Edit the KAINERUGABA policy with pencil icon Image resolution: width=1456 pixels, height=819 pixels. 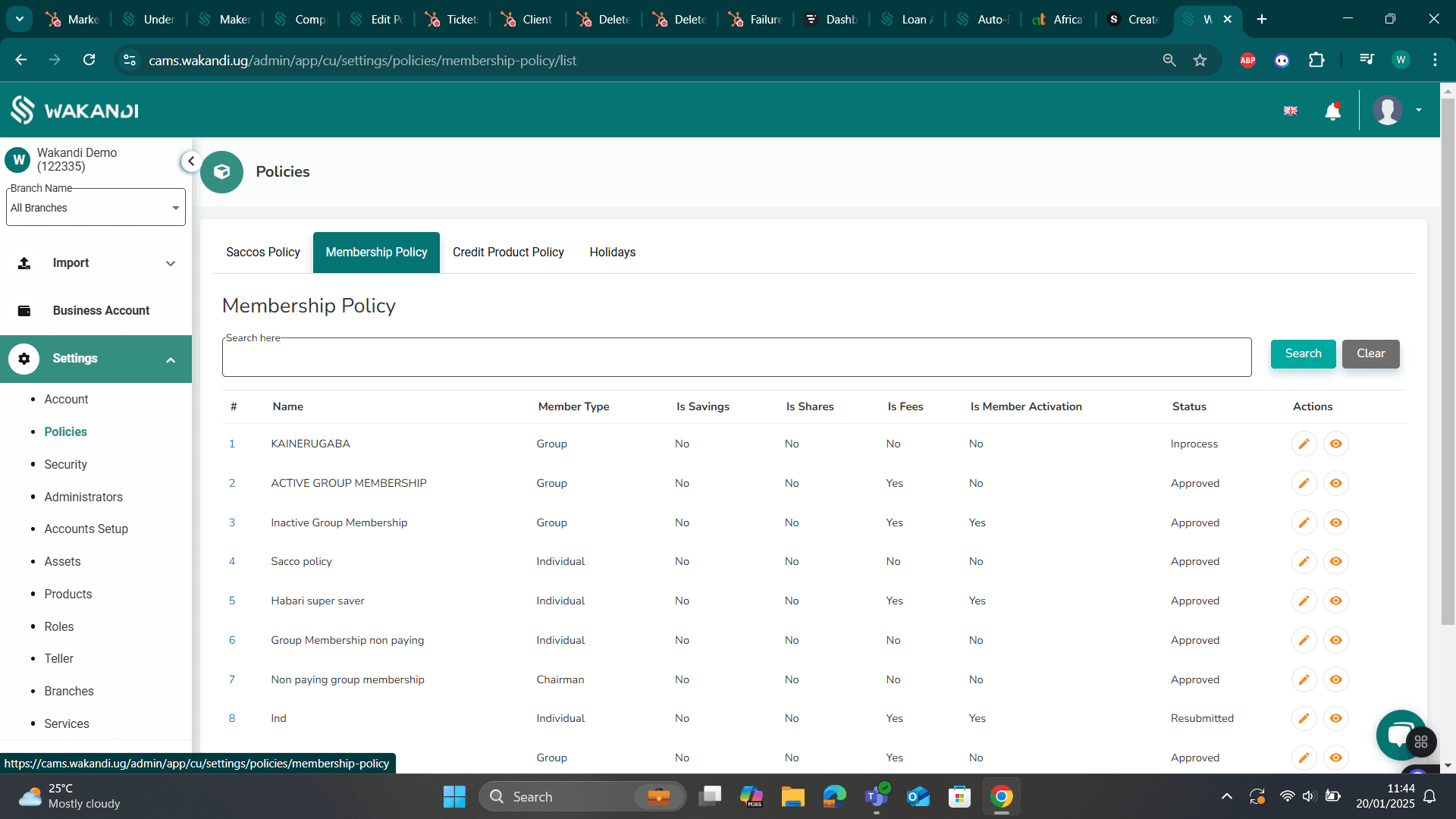1304,444
